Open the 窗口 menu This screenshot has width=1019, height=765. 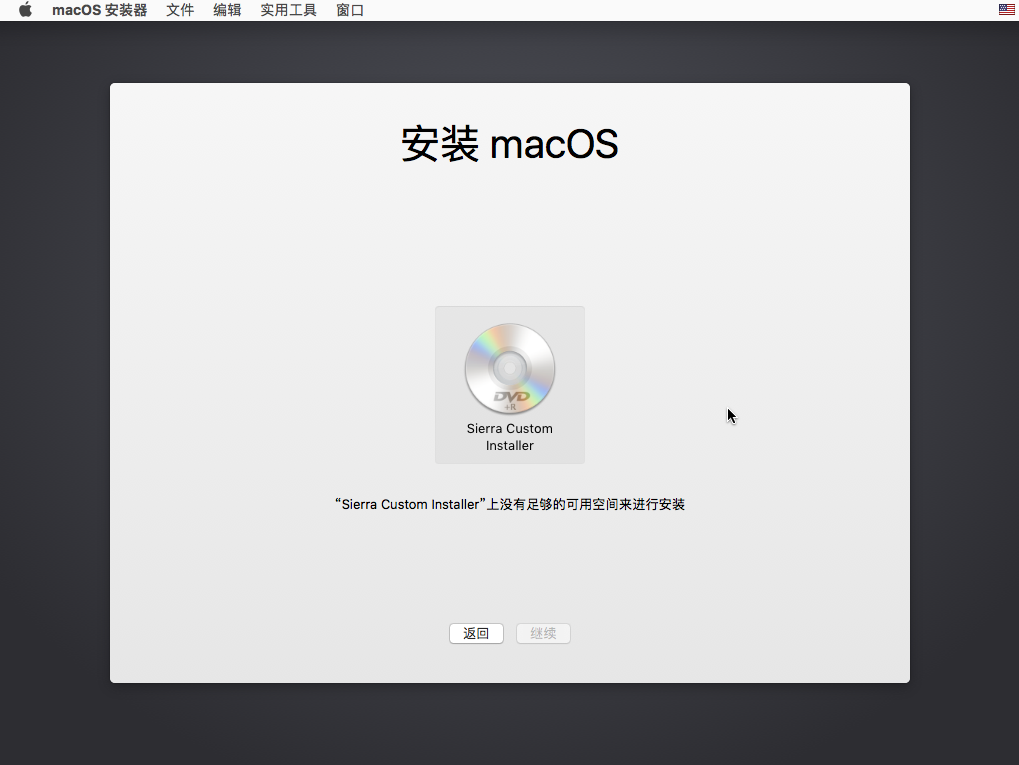click(x=350, y=10)
